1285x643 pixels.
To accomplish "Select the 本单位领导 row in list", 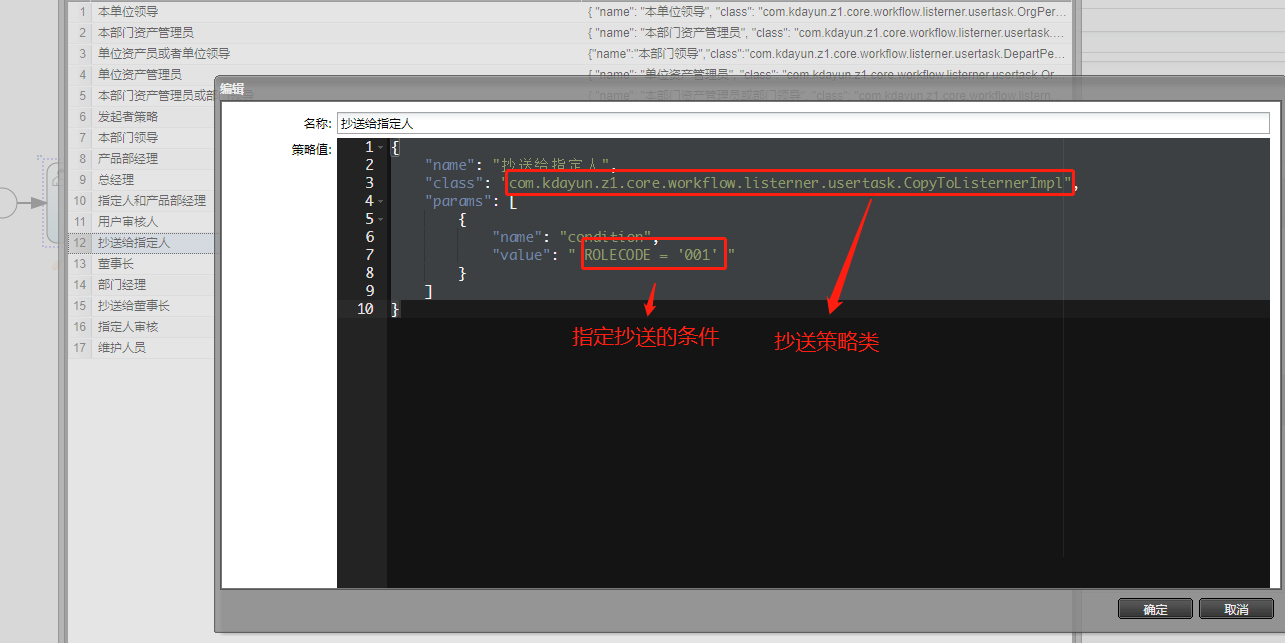I will click(573, 11).
